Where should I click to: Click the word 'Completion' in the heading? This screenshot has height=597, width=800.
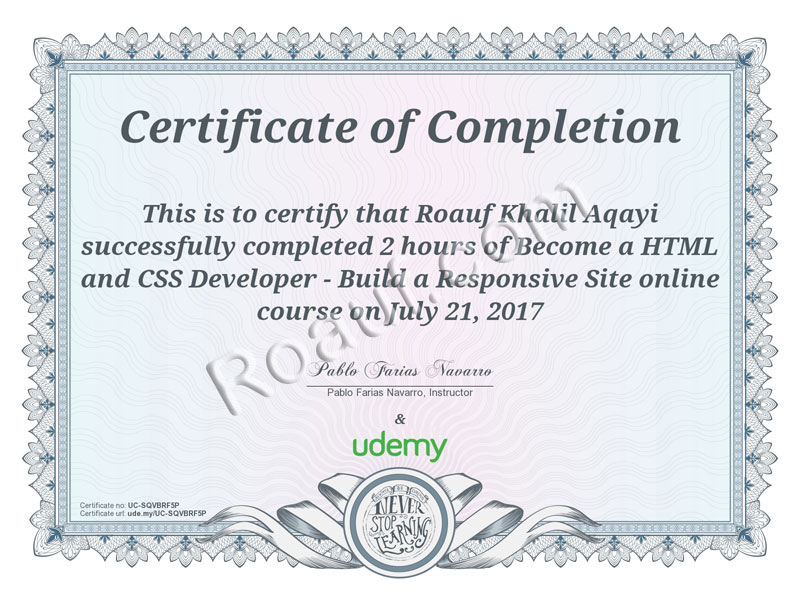(x=555, y=127)
